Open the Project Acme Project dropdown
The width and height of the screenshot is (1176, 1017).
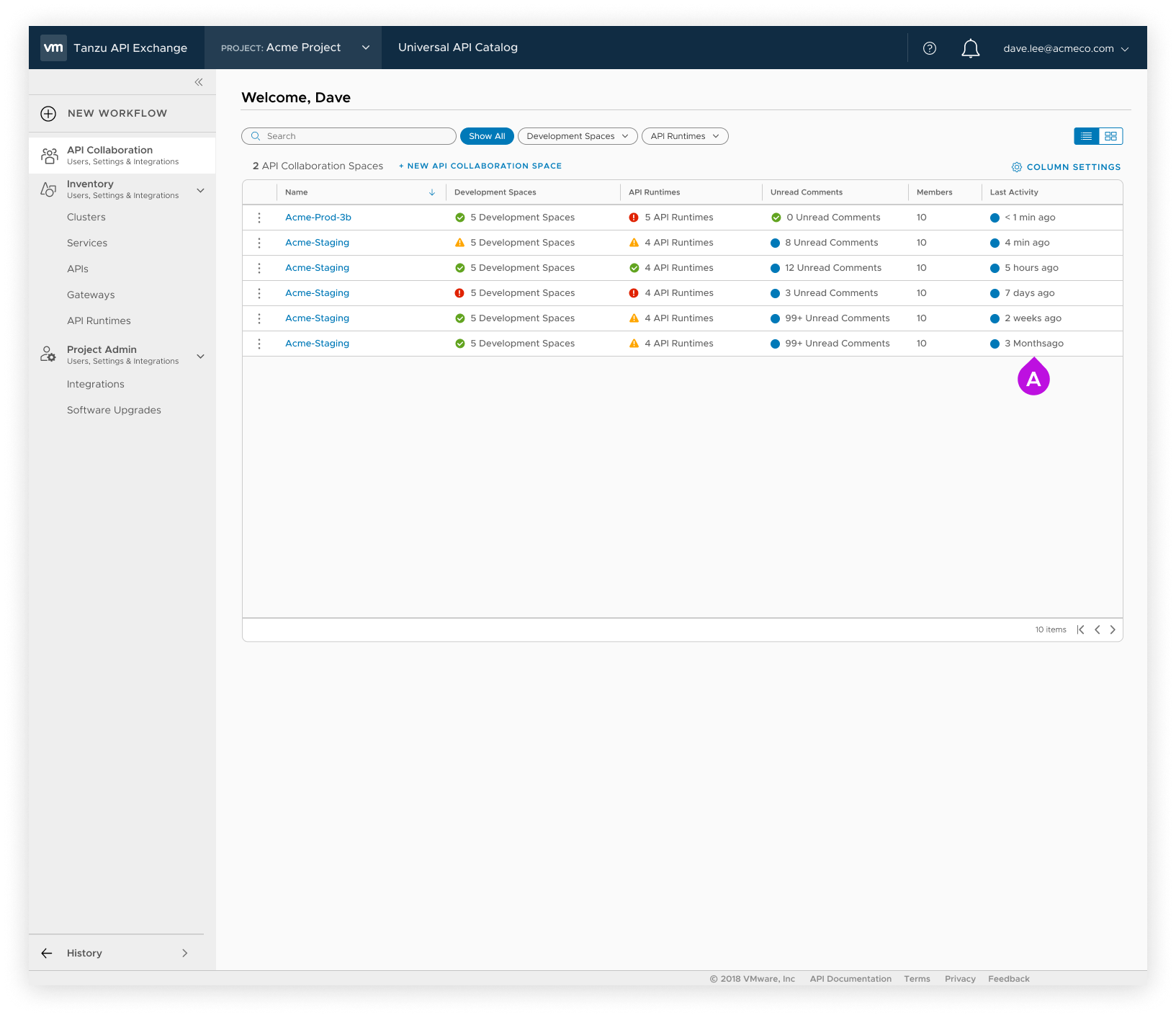point(293,48)
